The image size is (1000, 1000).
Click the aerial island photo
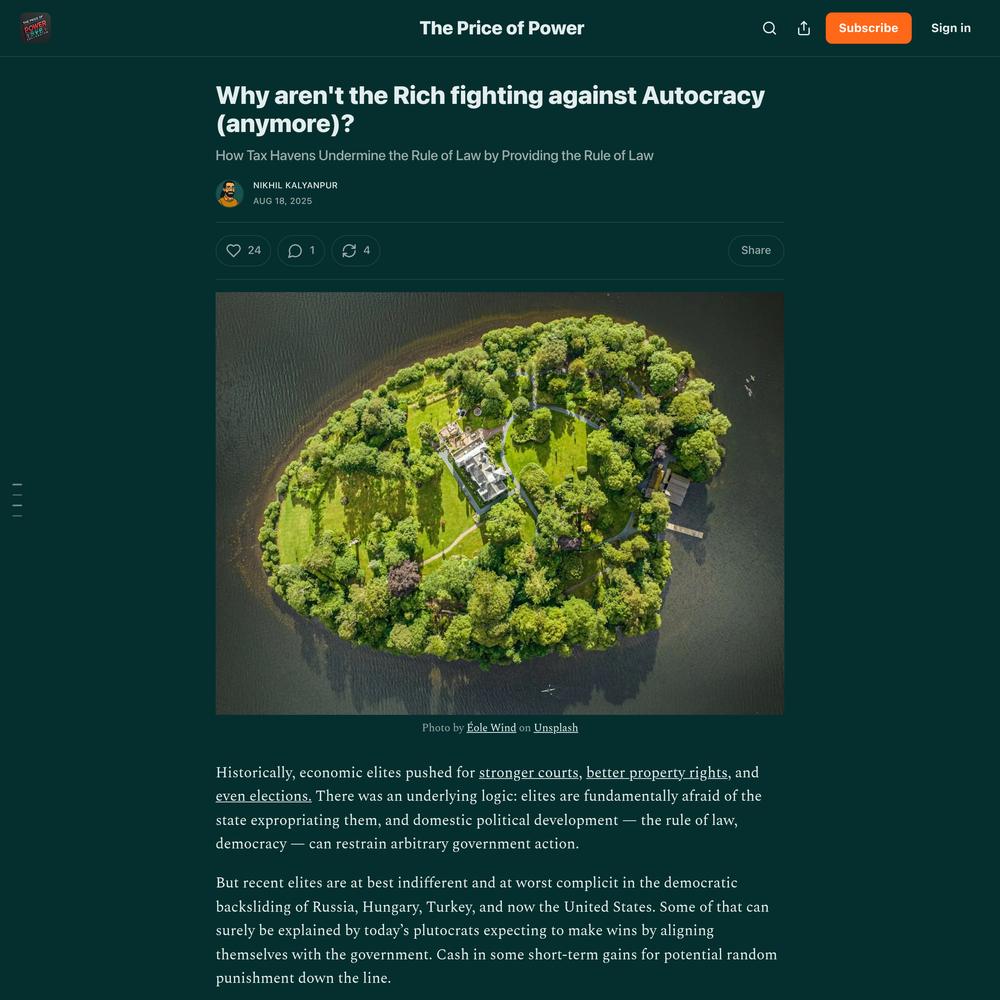499,503
